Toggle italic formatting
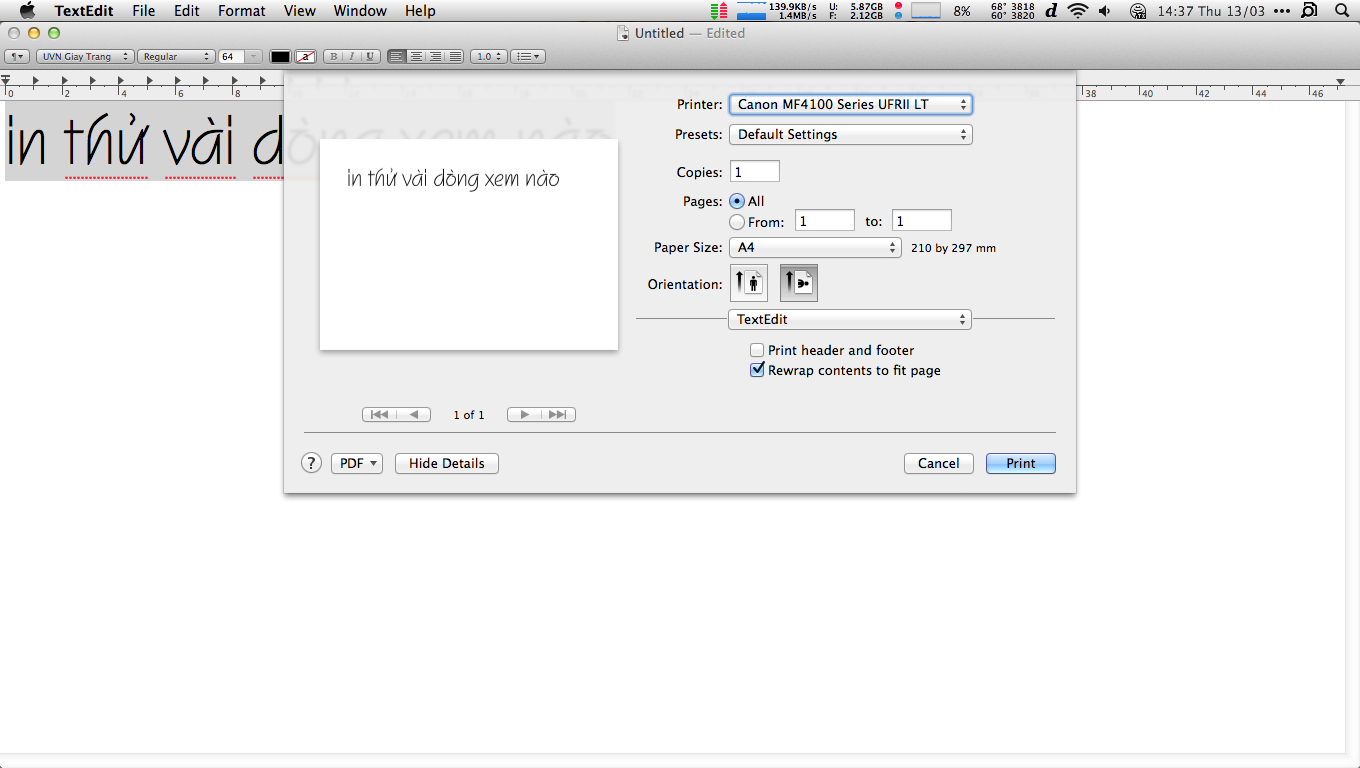This screenshot has width=1360, height=768. [352, 57]
